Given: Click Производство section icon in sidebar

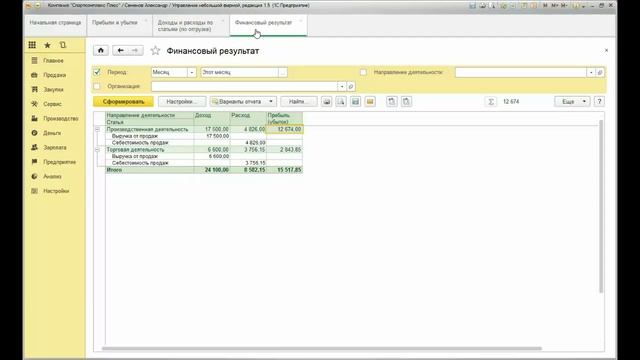Looking at the screenshot, I should point(34,118).
